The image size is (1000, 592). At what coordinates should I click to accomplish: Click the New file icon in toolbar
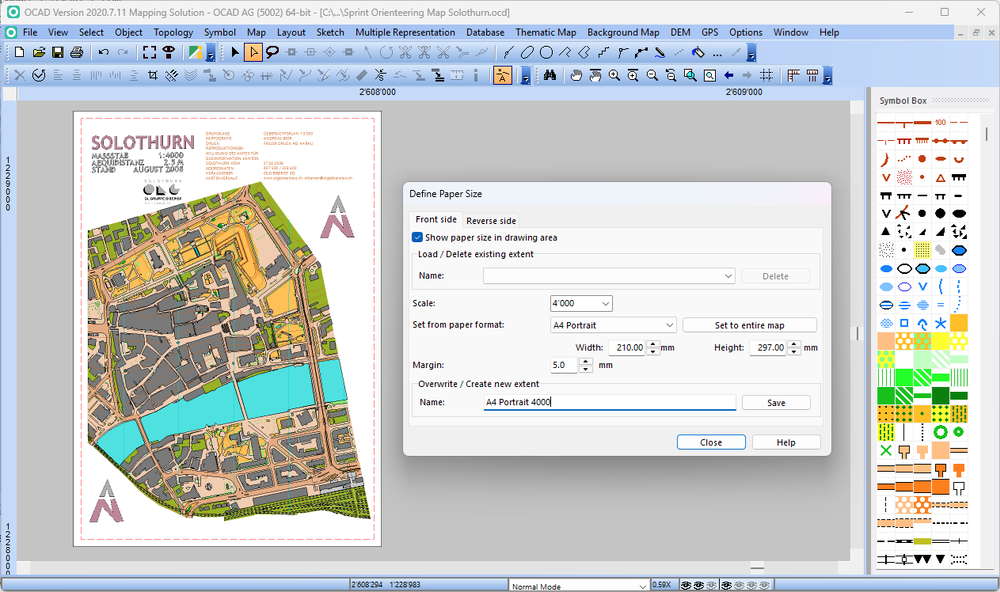point(19,52)
